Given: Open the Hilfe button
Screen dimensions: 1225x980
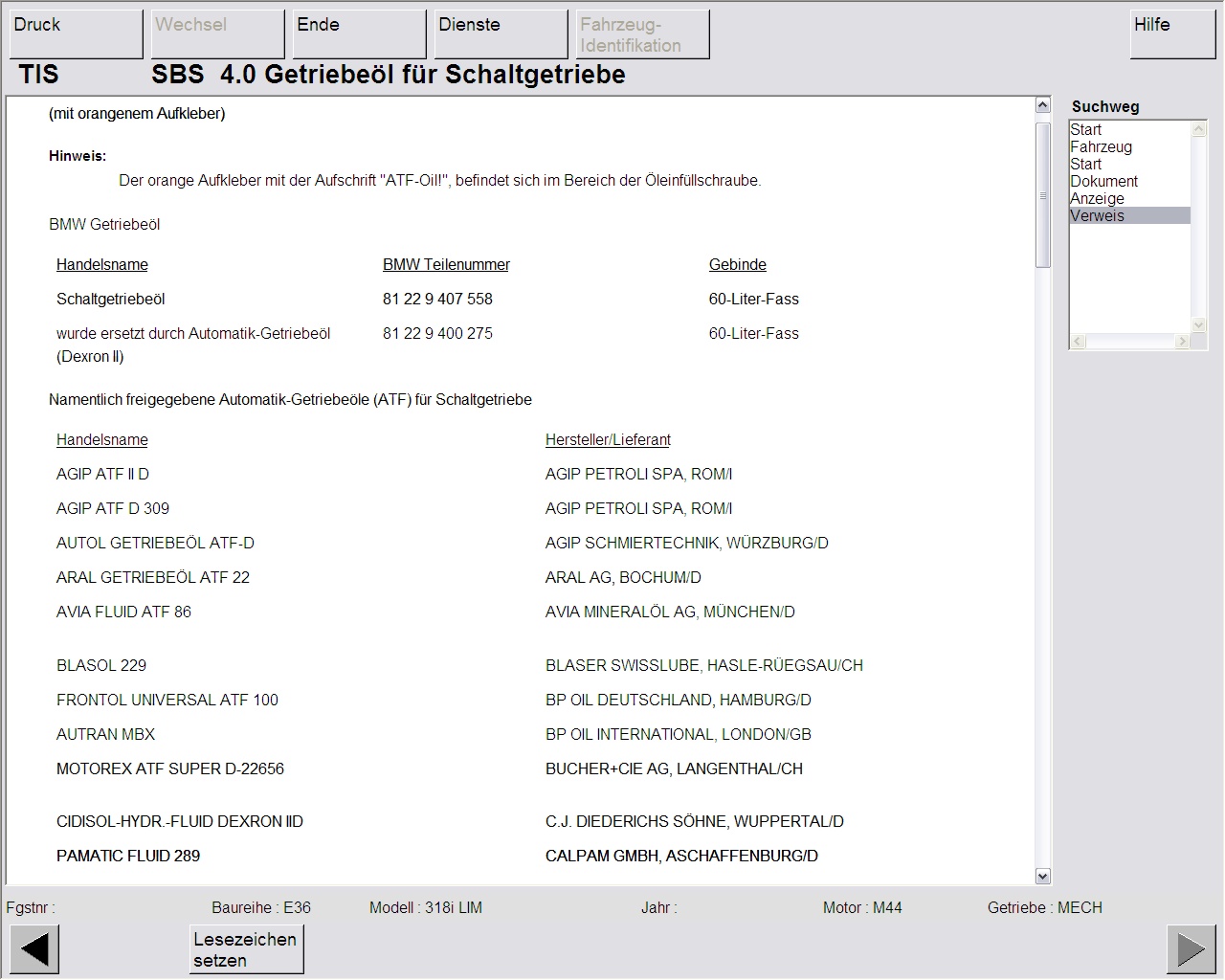Looking at the screenshot, I should click(1171, 33).
